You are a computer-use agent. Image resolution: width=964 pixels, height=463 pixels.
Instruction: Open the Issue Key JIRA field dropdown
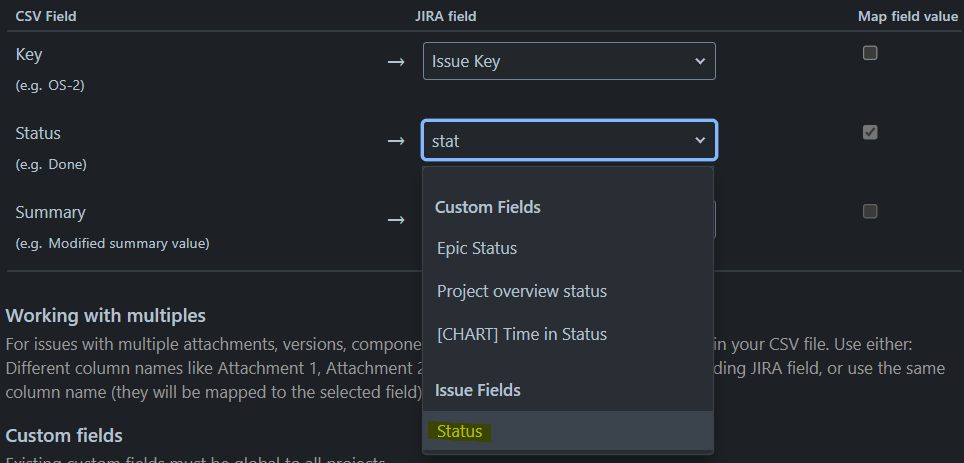click(569, 61)
